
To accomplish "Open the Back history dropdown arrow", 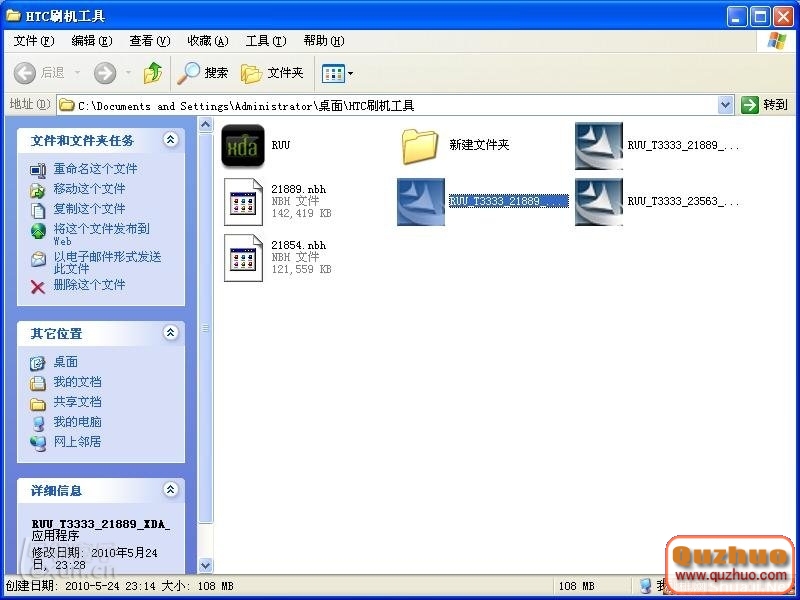I will tap(78, 73).
